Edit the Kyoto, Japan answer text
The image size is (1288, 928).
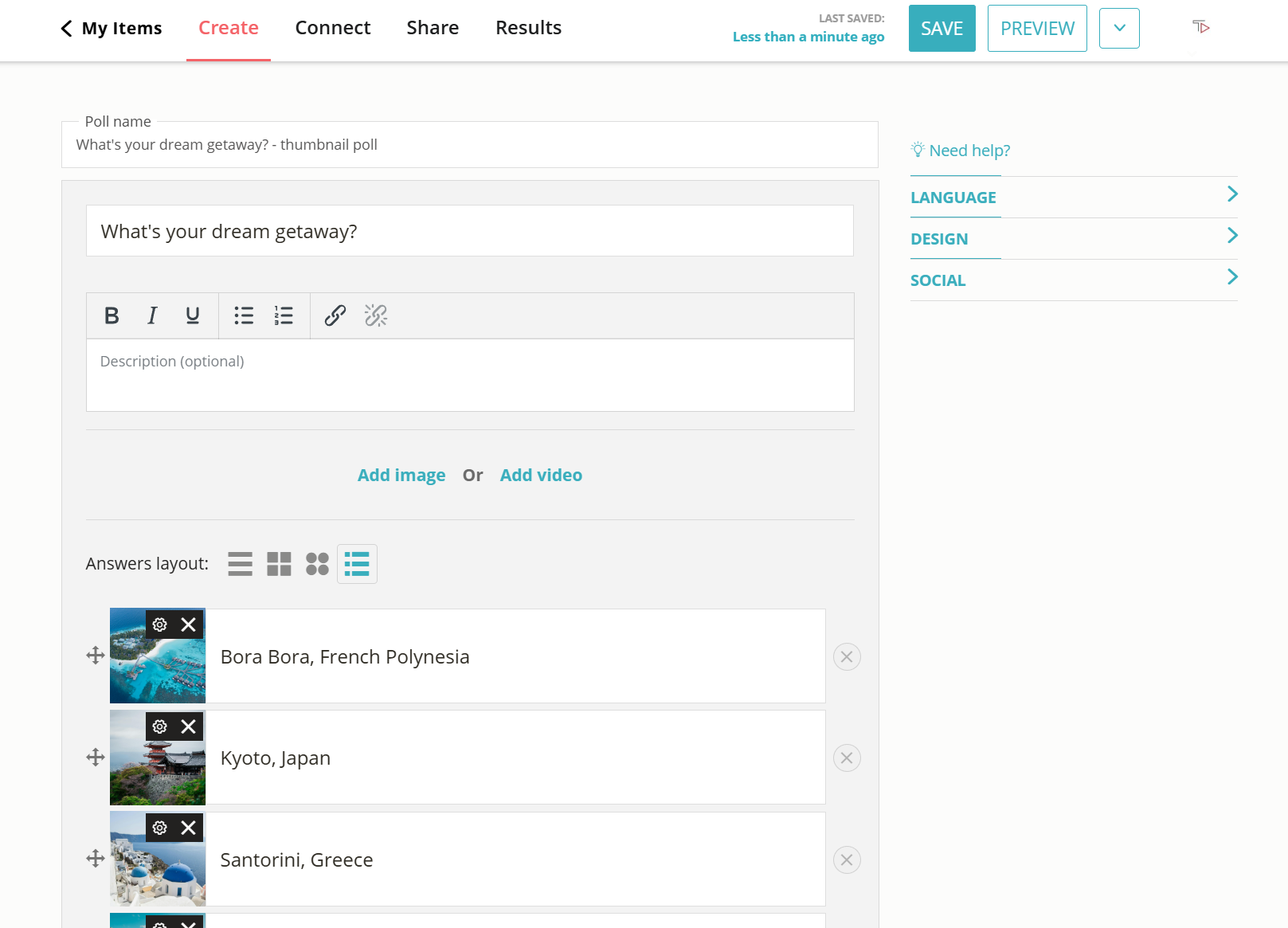coord(515,758)
